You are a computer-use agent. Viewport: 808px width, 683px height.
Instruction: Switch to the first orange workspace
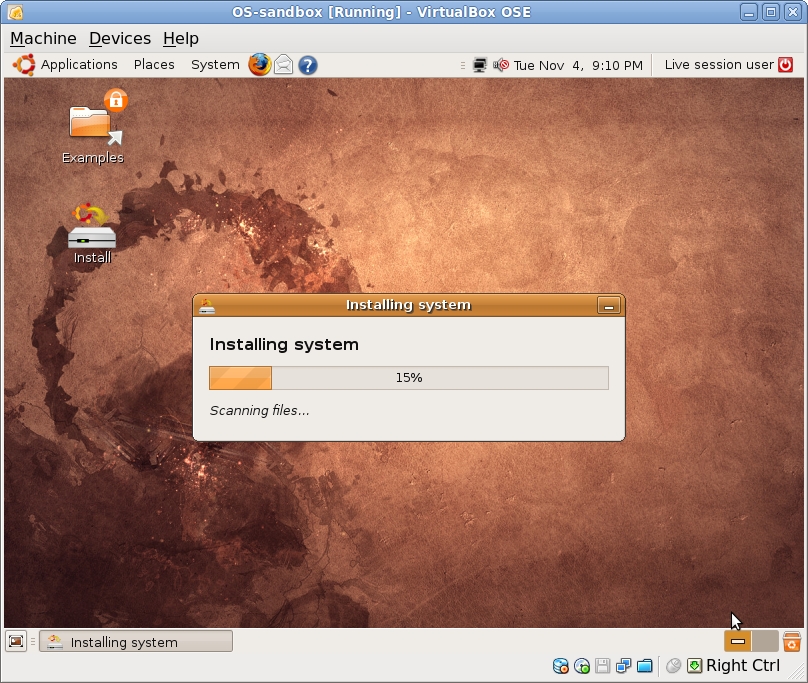point(737,641)
